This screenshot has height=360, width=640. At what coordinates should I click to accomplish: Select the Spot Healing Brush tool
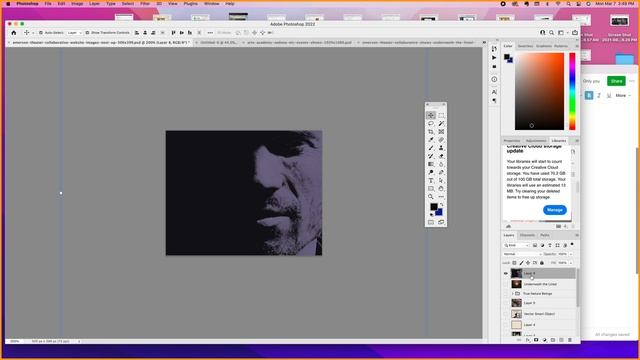(441, 140)
